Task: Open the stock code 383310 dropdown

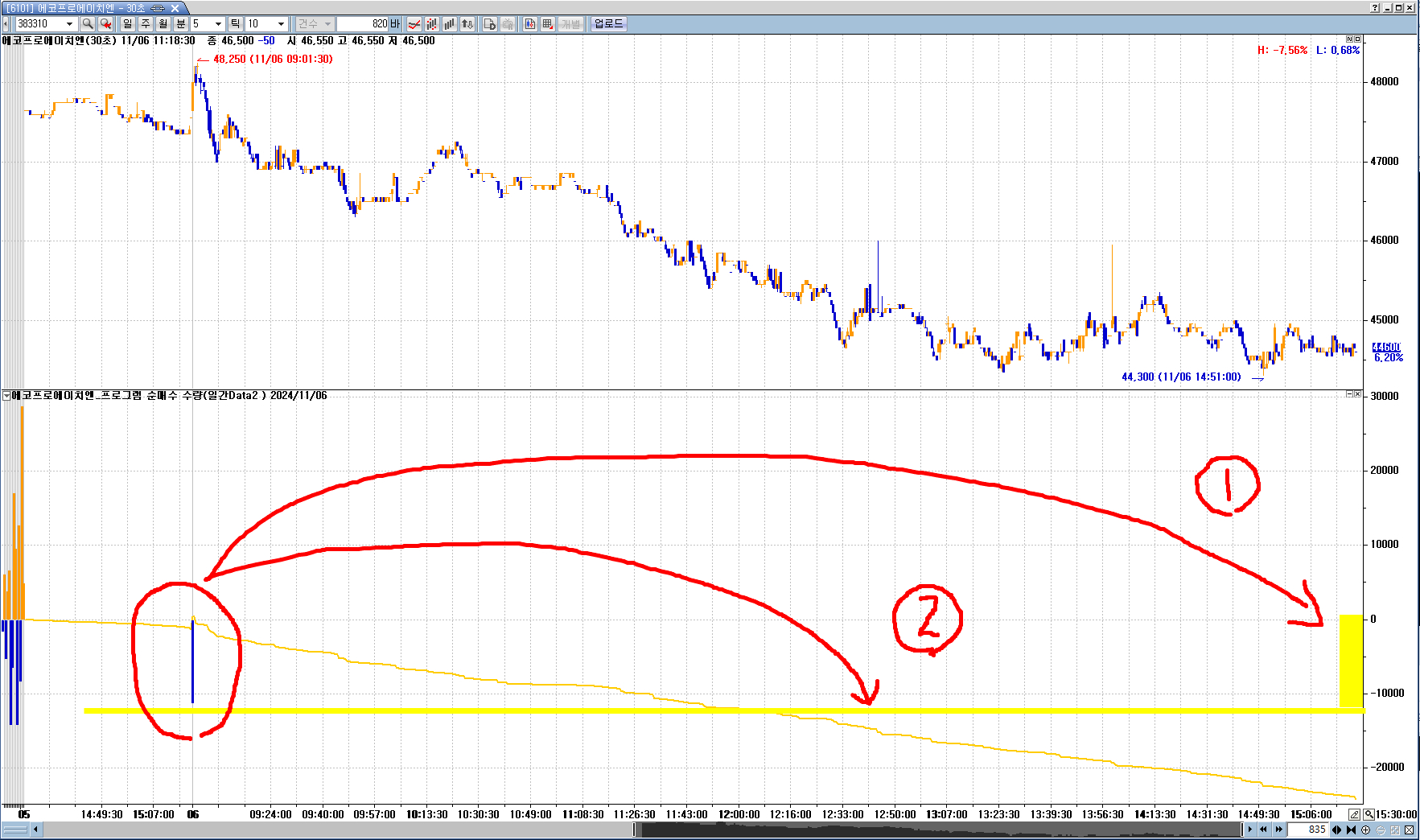Action: (x=69, y=24)
